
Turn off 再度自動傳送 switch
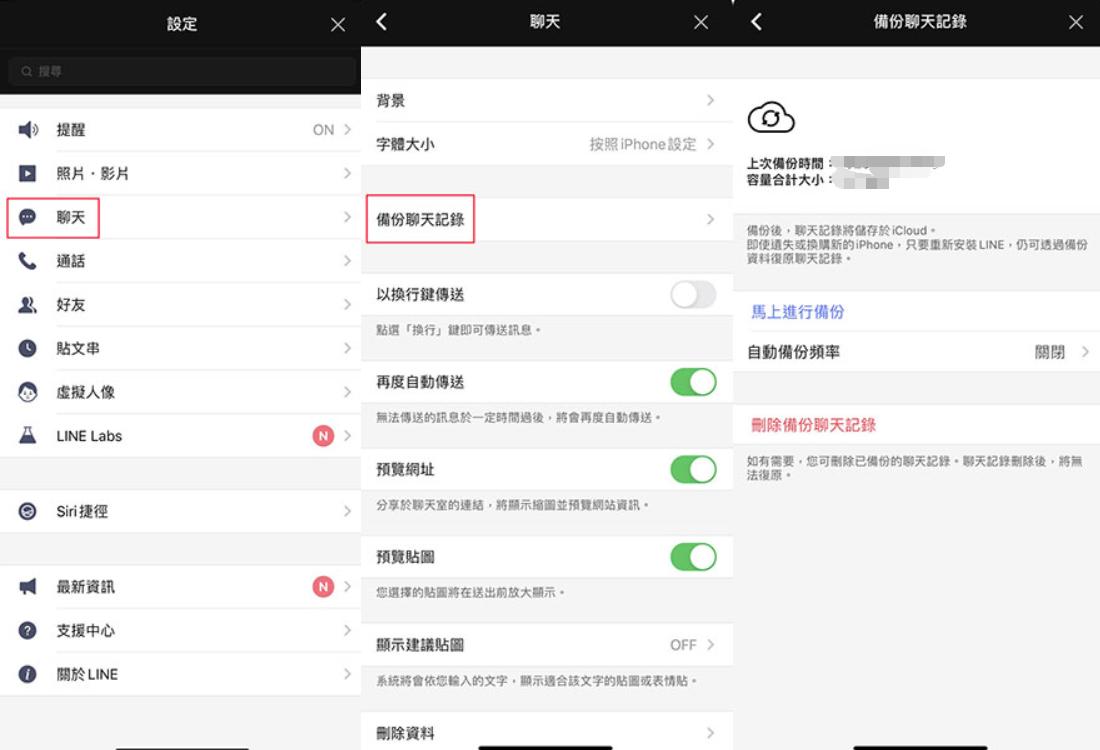click(693, 382)
